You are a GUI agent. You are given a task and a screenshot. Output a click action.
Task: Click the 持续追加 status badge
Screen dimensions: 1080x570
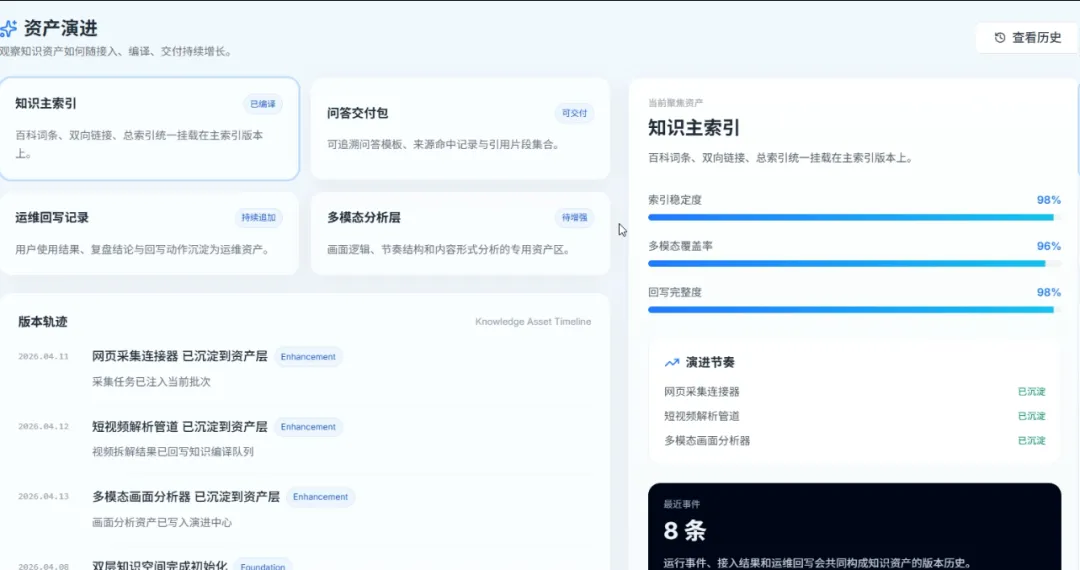pyautogui.click(x=258, y=218)
